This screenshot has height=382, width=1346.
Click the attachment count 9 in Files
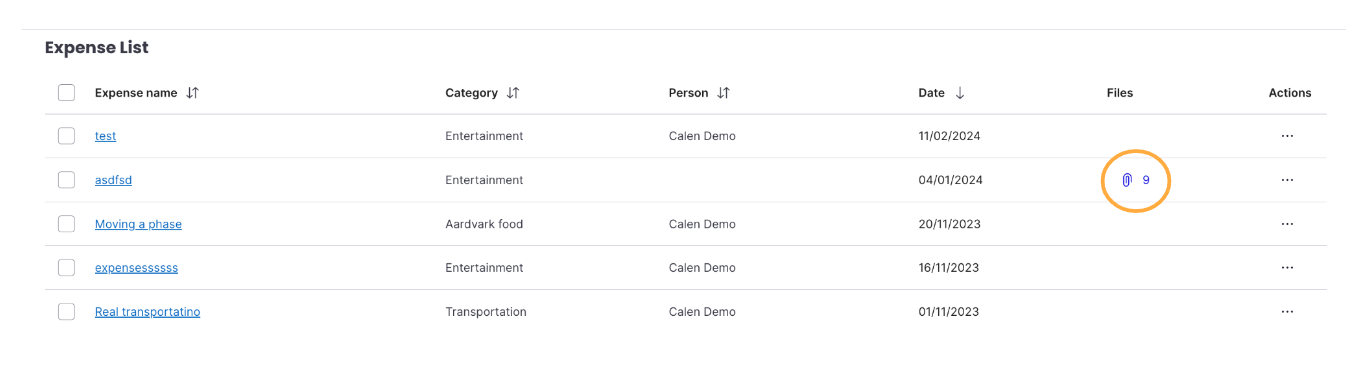coord(1146,180)
